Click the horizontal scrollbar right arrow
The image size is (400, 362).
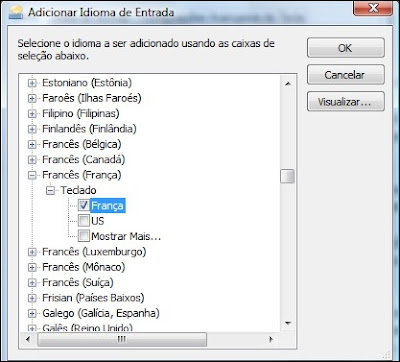click(x=271, y=339)
